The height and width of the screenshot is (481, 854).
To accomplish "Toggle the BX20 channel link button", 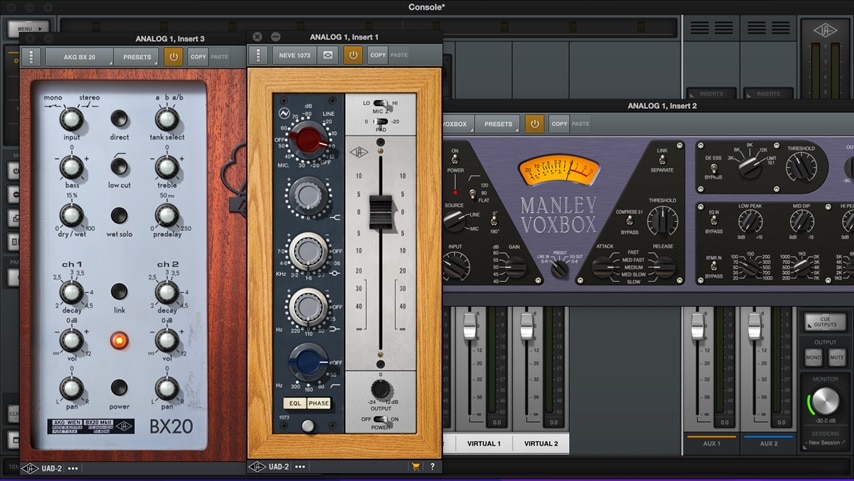I will (x=119, y=292).
